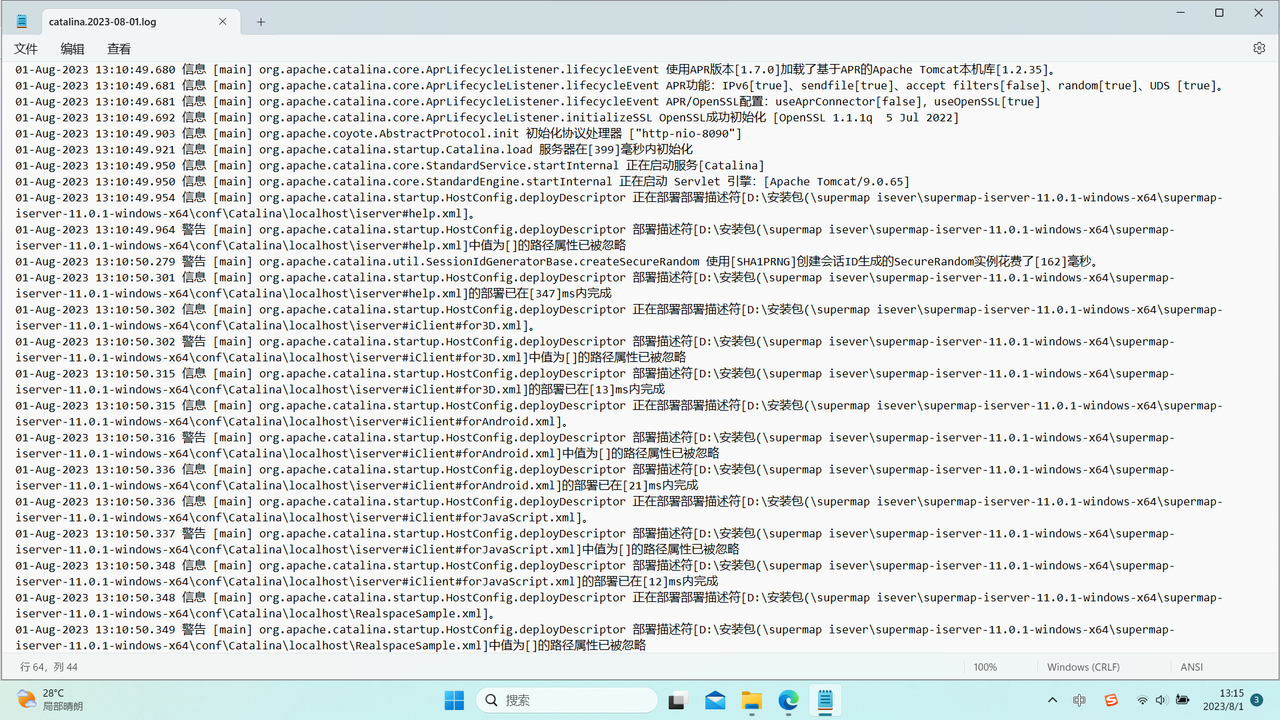Click "Apache Tomcat/9.0.65" in the log
Viewport: 1280px width, 720px height.
tap(836, 182)
